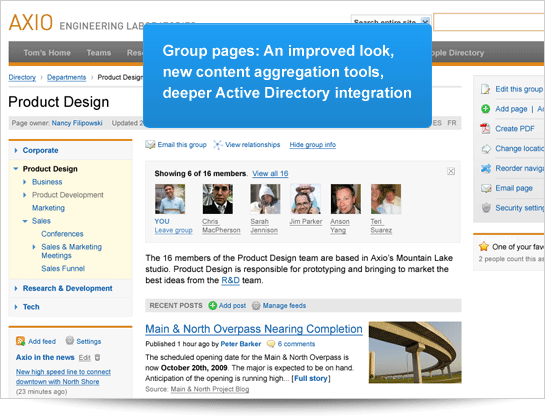Click the green Add page plus icon
This screenshot has width=545, height=420.
pyautogui.click(x=485, y=109)
